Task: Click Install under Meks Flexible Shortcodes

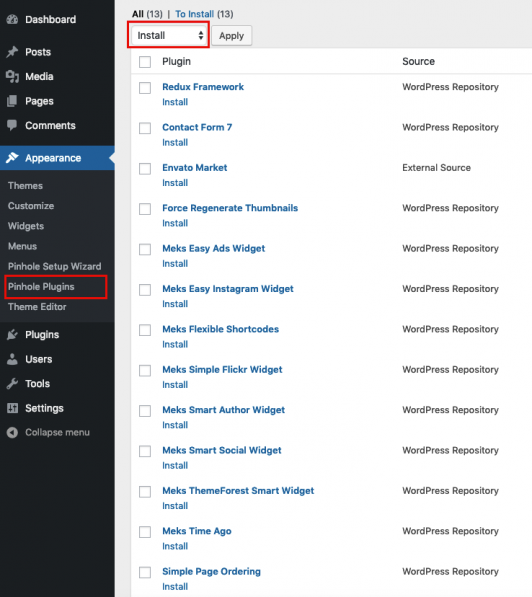Action: pos(175,344)
